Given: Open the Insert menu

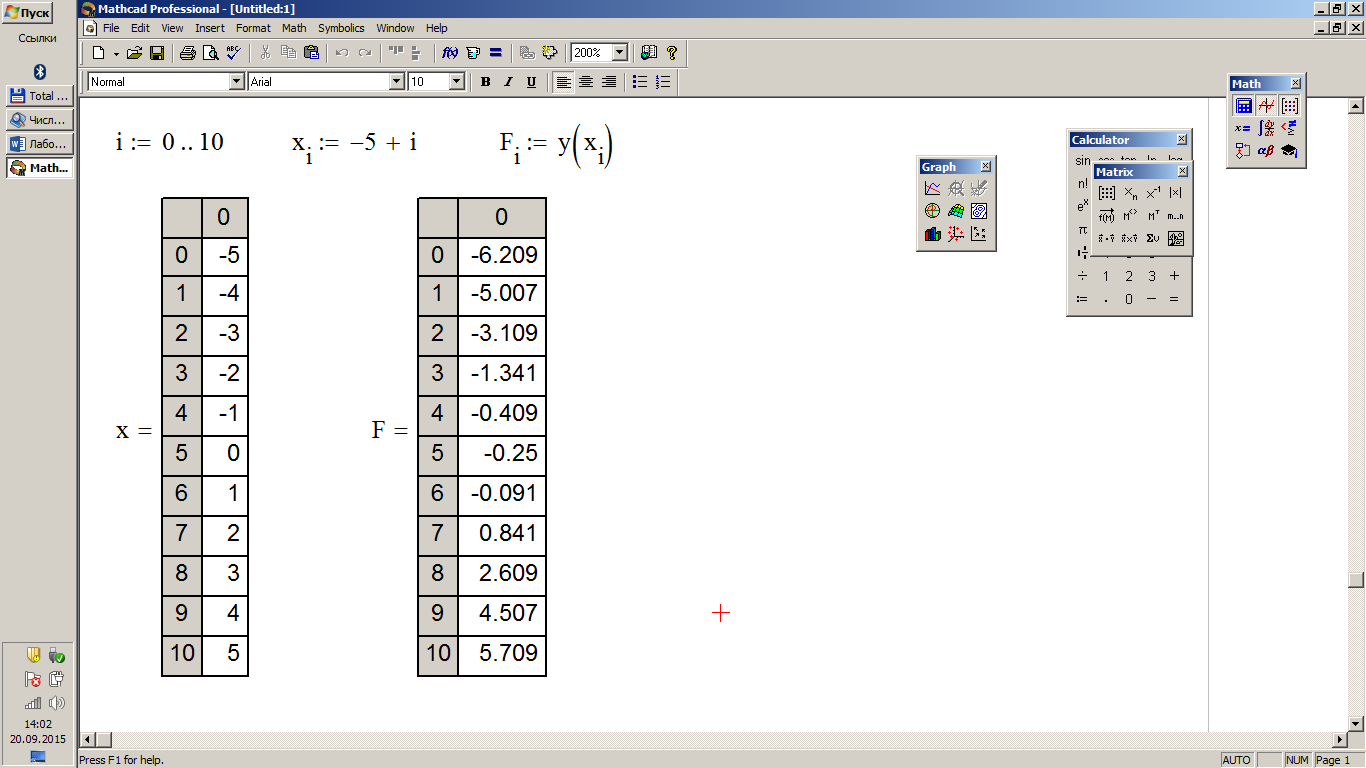Looking at the screenshot, I should click(x=210, y=28).
